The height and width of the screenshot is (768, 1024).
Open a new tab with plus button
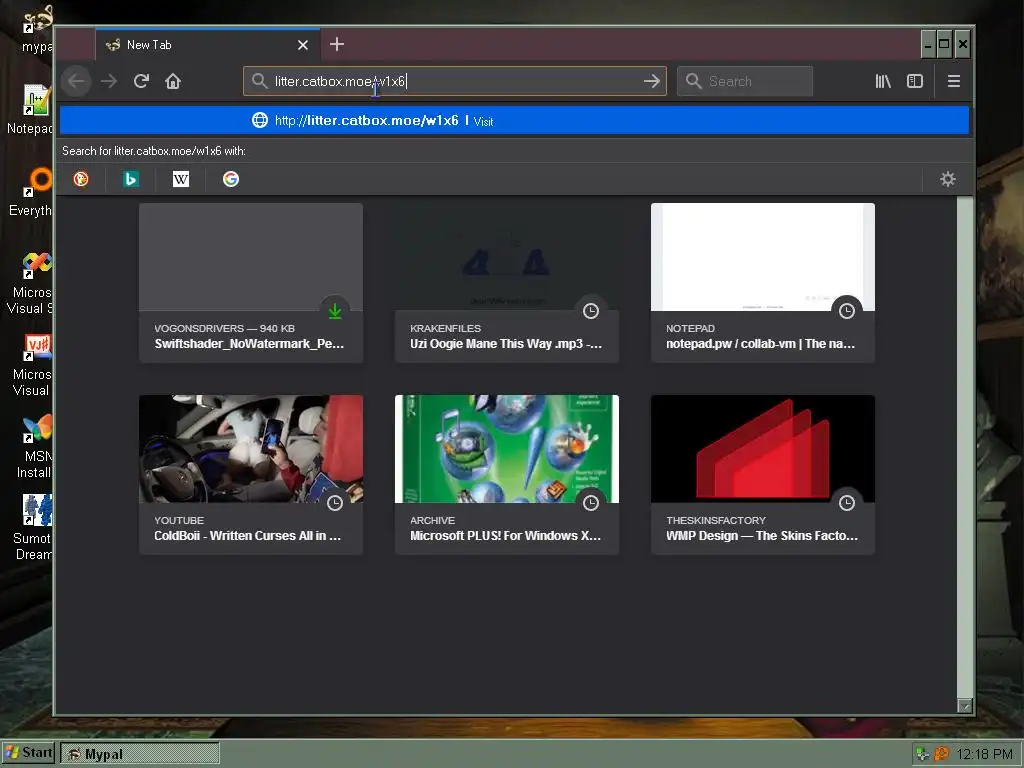(x=337, y=44)
